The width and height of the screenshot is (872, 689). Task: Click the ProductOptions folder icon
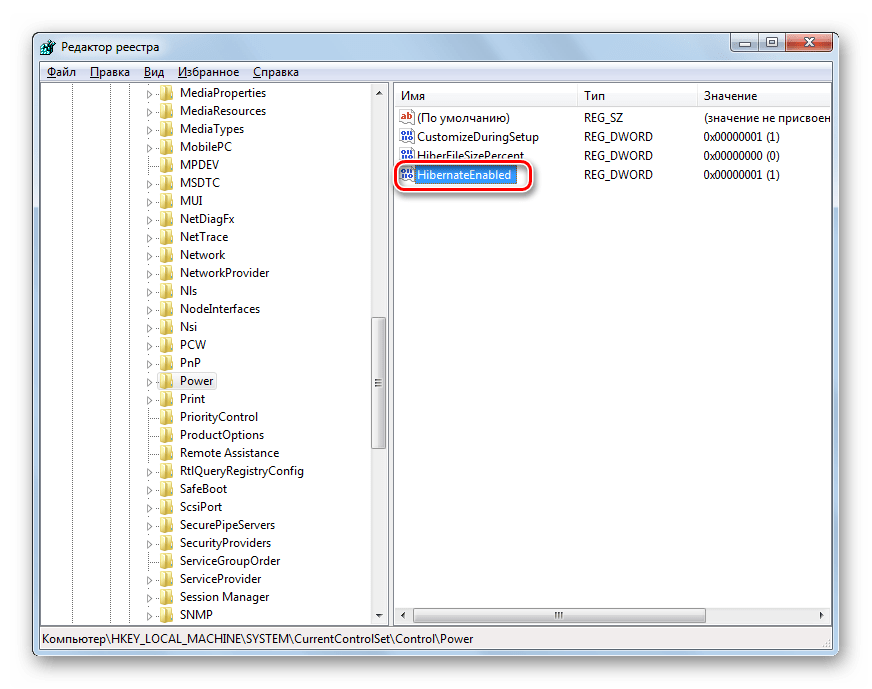166,435
